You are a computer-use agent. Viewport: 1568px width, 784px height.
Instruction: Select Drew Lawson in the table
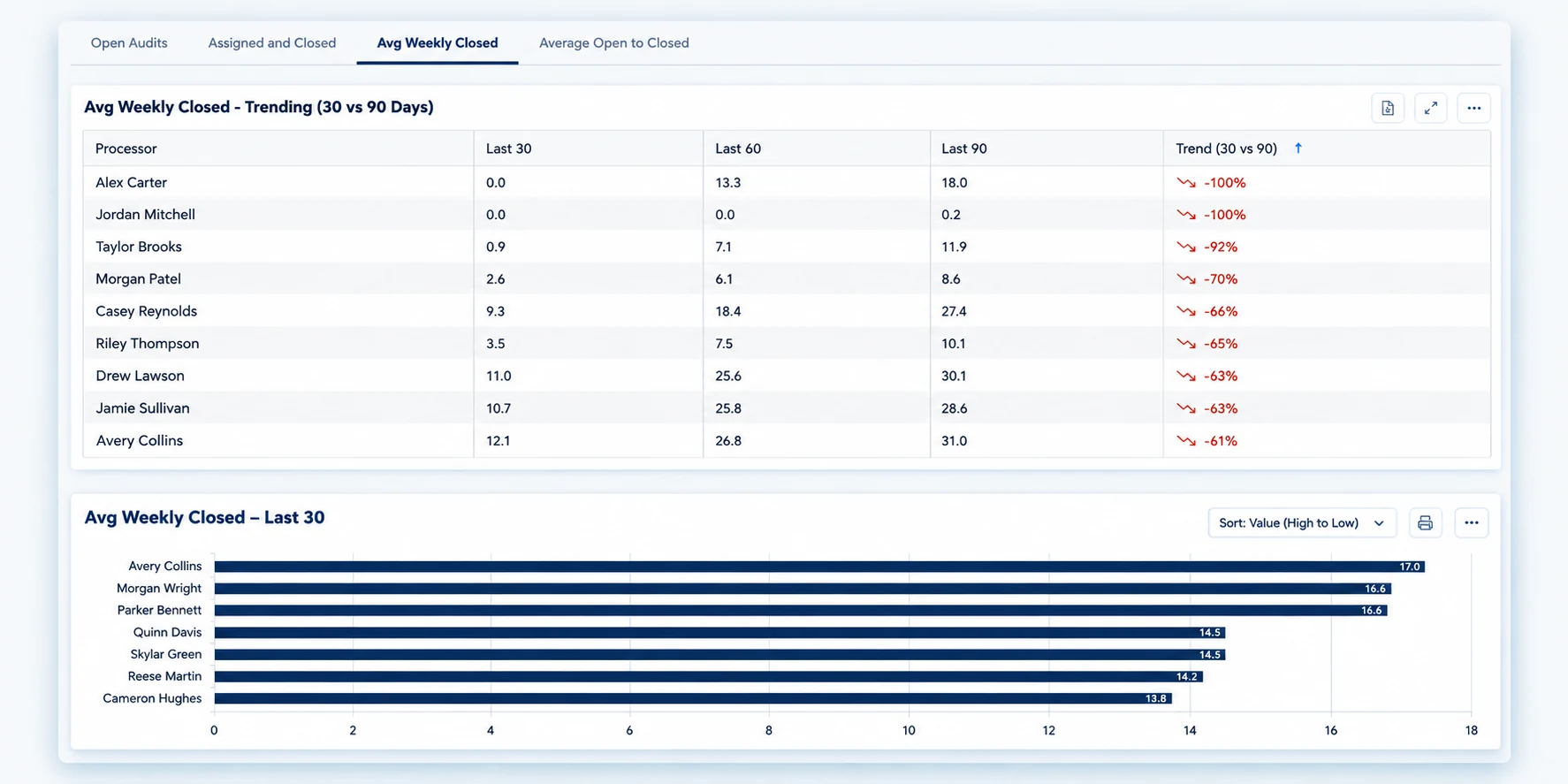point(141,376)
